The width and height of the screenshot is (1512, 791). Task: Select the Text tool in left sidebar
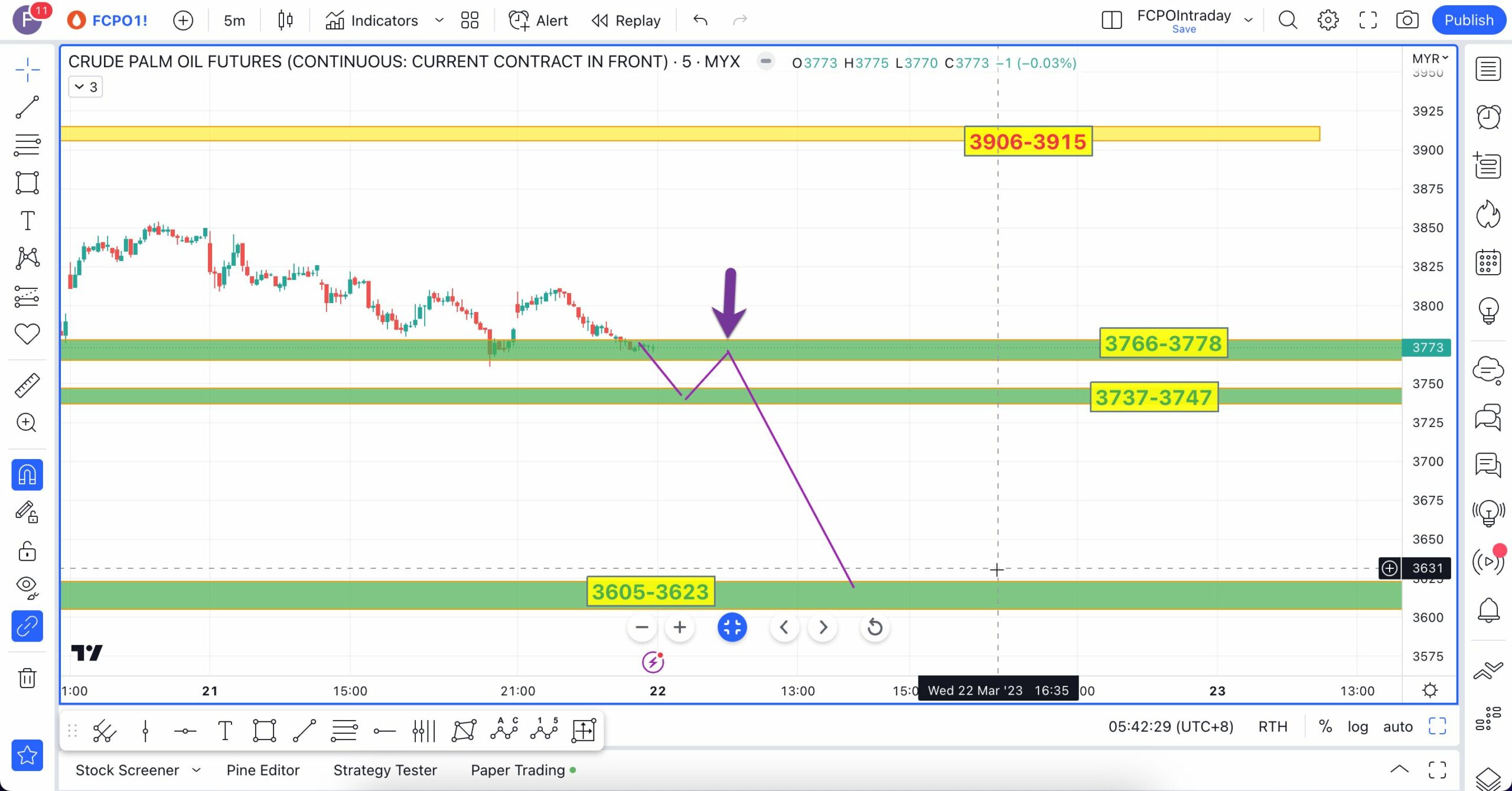[x=27, y=220]
